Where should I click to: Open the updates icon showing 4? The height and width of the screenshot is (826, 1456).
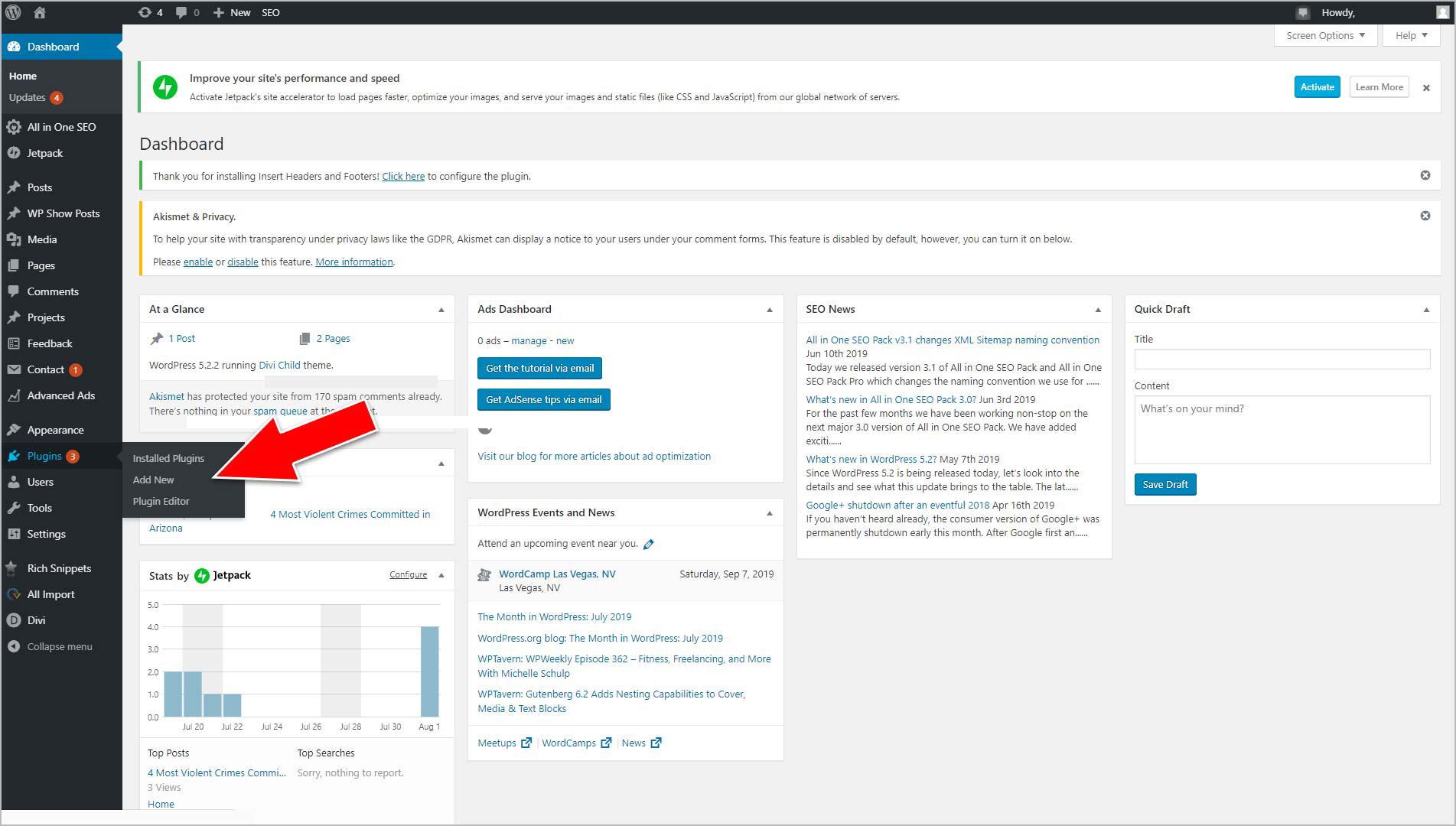(145, 12)
